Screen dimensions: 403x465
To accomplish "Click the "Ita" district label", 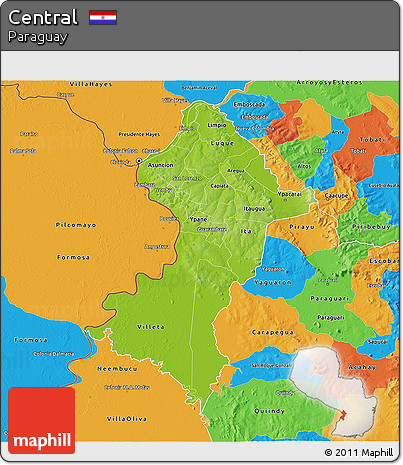I will pos(246,231).
